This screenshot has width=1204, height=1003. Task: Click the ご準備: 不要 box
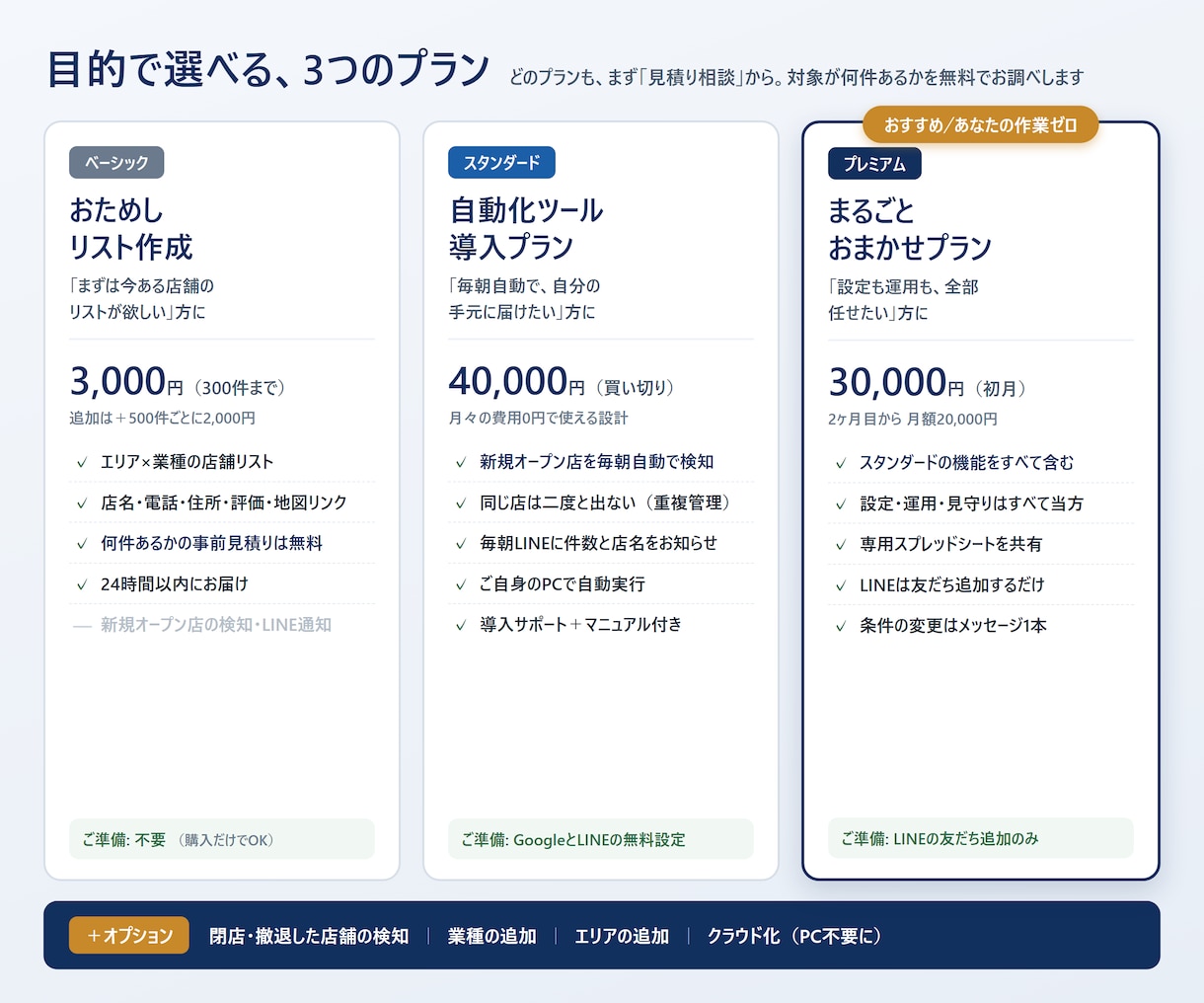tap(222, 839)
